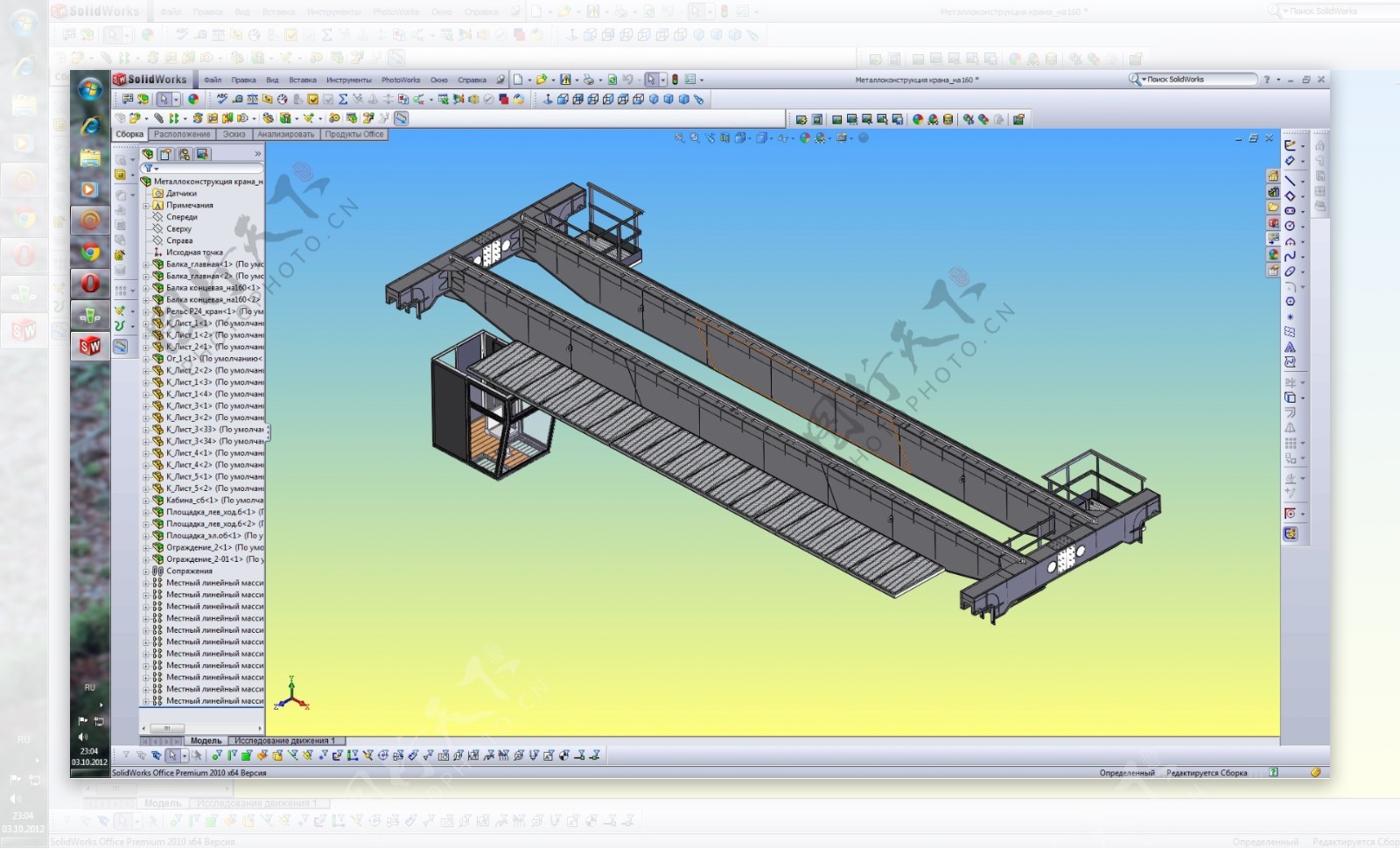Click the Circle sketch tool in right toolbar
Viewport: 1400px width, 849px height.
point(1290,226)
